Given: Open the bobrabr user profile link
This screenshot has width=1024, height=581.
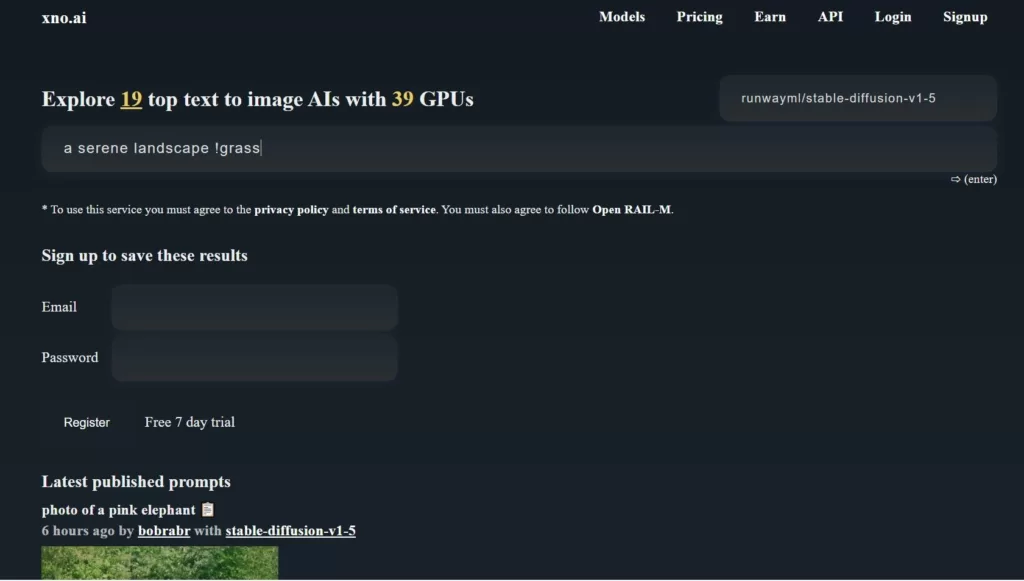Looking at the screenshot, I should pyautogui.click(x=163, y=531).
